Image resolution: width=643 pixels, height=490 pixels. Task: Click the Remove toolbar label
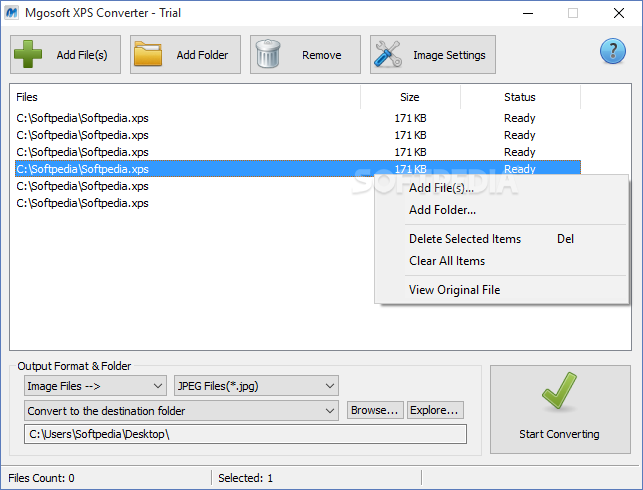point(322,55)
